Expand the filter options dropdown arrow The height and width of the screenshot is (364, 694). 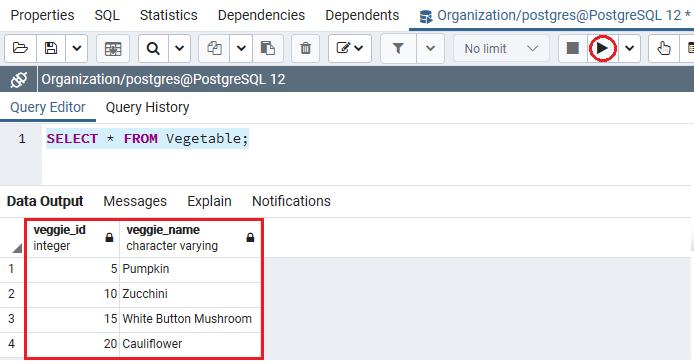[430, 48]
